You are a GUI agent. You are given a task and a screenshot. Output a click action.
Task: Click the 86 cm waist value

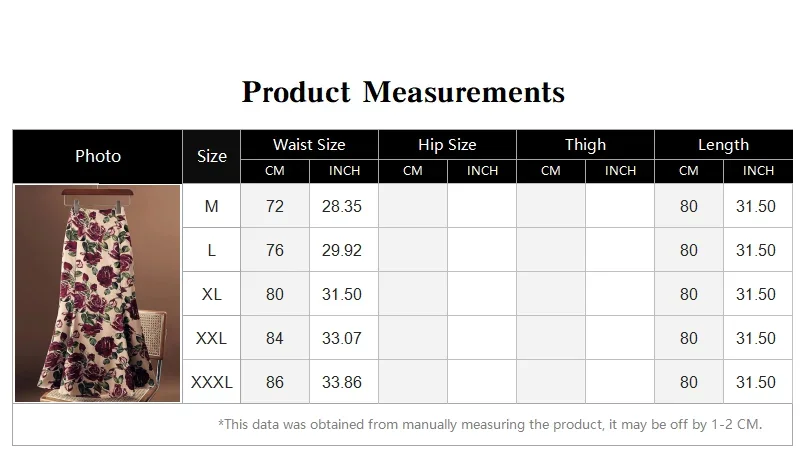(275, 382)
